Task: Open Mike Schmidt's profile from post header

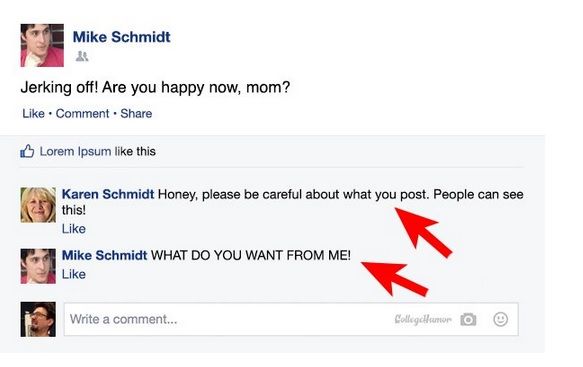Action: (122, 37)
